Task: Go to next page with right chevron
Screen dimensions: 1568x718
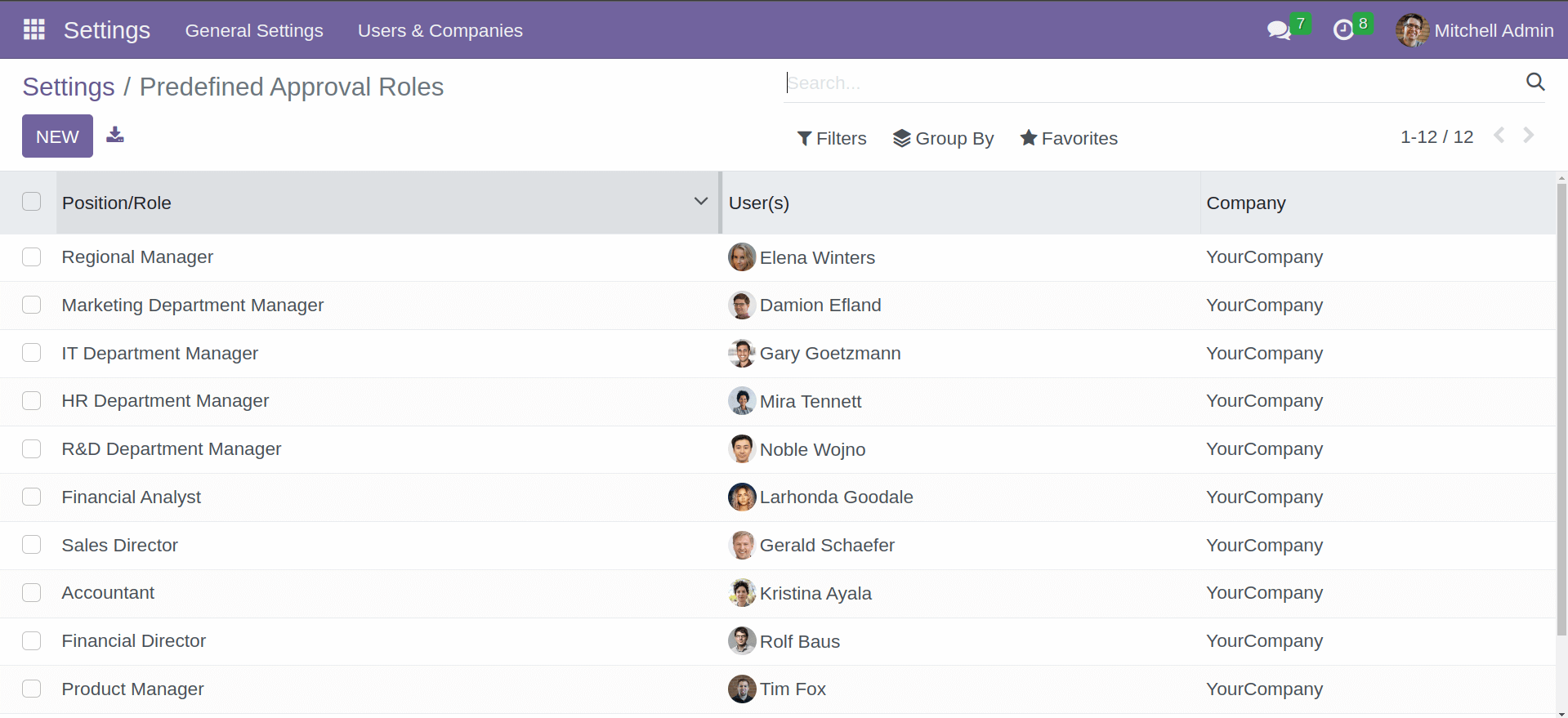Action: point(1528,136)
